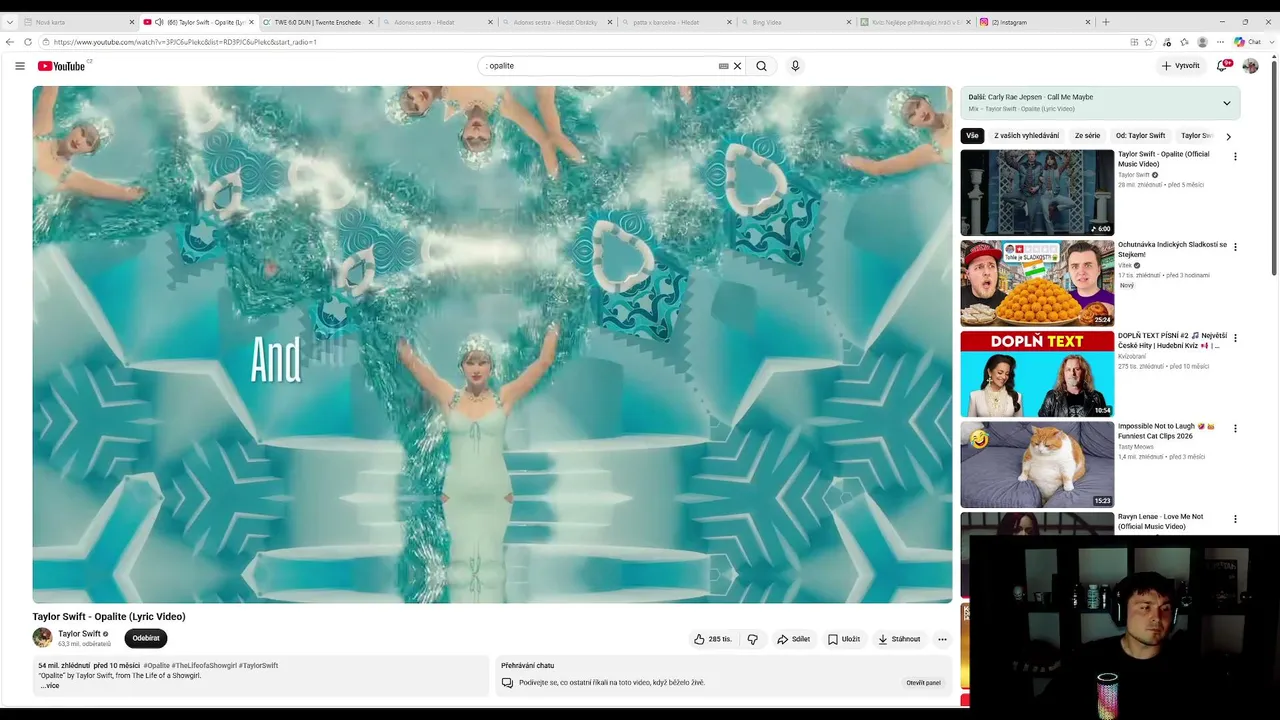Open options for Opalite Official Music Video
Image resolution: width=1280 pixels, height=720 pixels.
[x=1235, y=157]
